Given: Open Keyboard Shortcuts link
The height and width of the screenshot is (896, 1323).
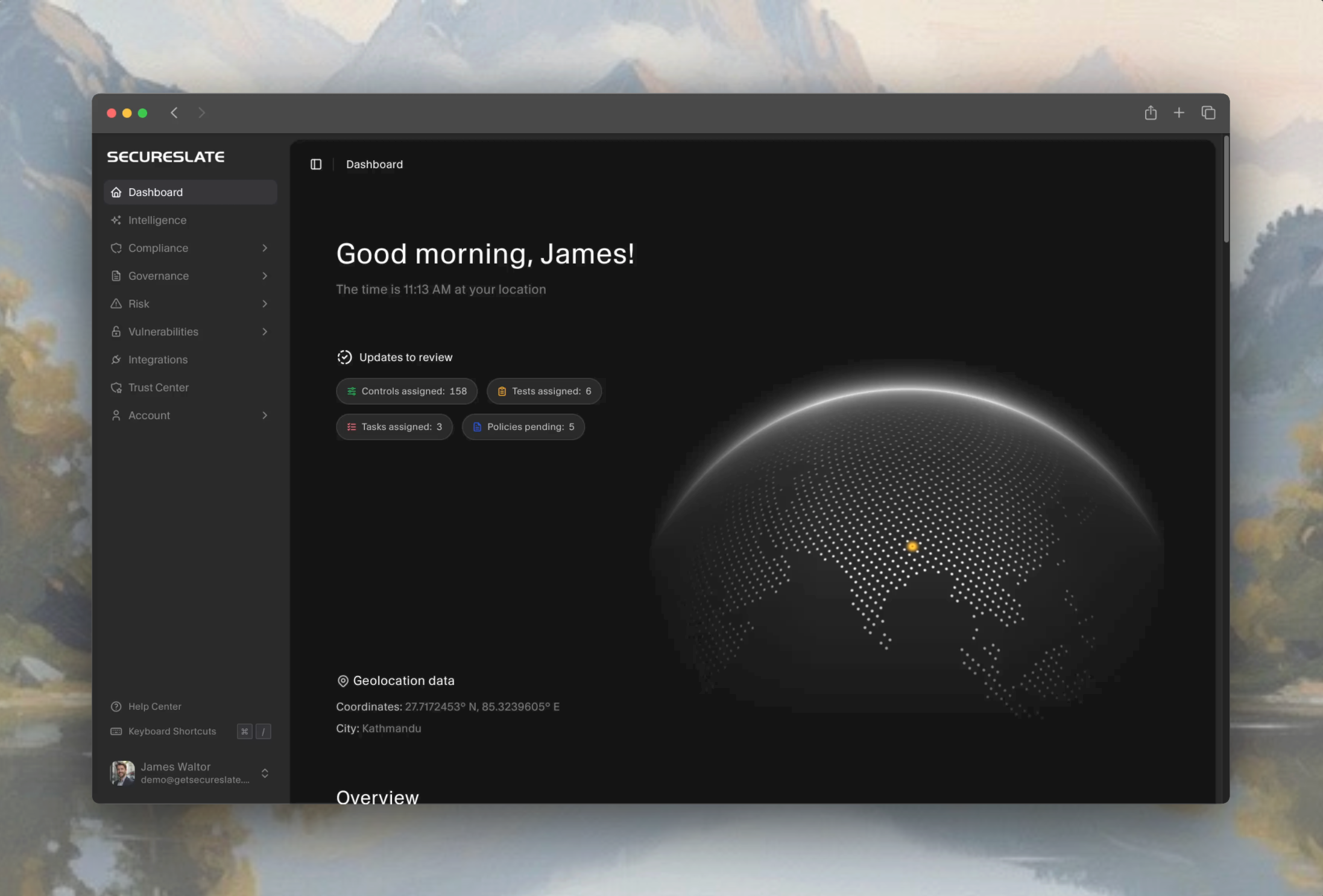Looking at the screenshot, I should [172, 731].
